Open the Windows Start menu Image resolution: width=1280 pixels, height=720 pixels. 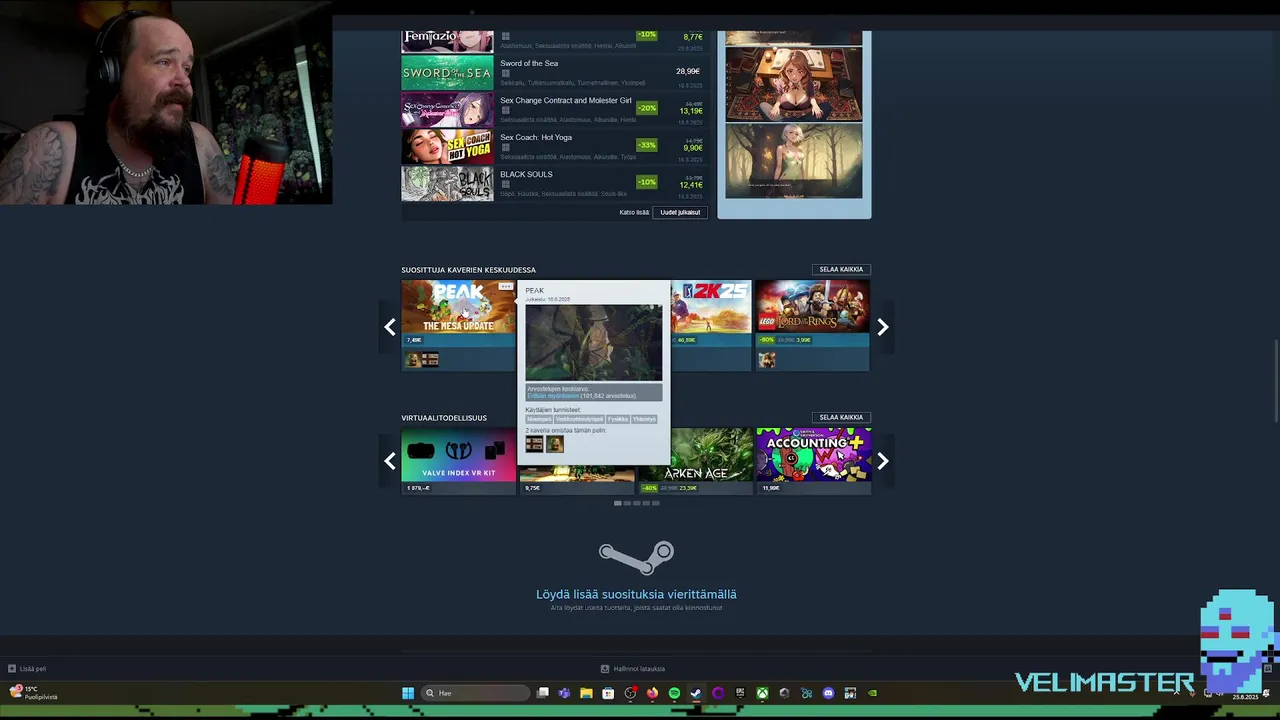[408, 693]
